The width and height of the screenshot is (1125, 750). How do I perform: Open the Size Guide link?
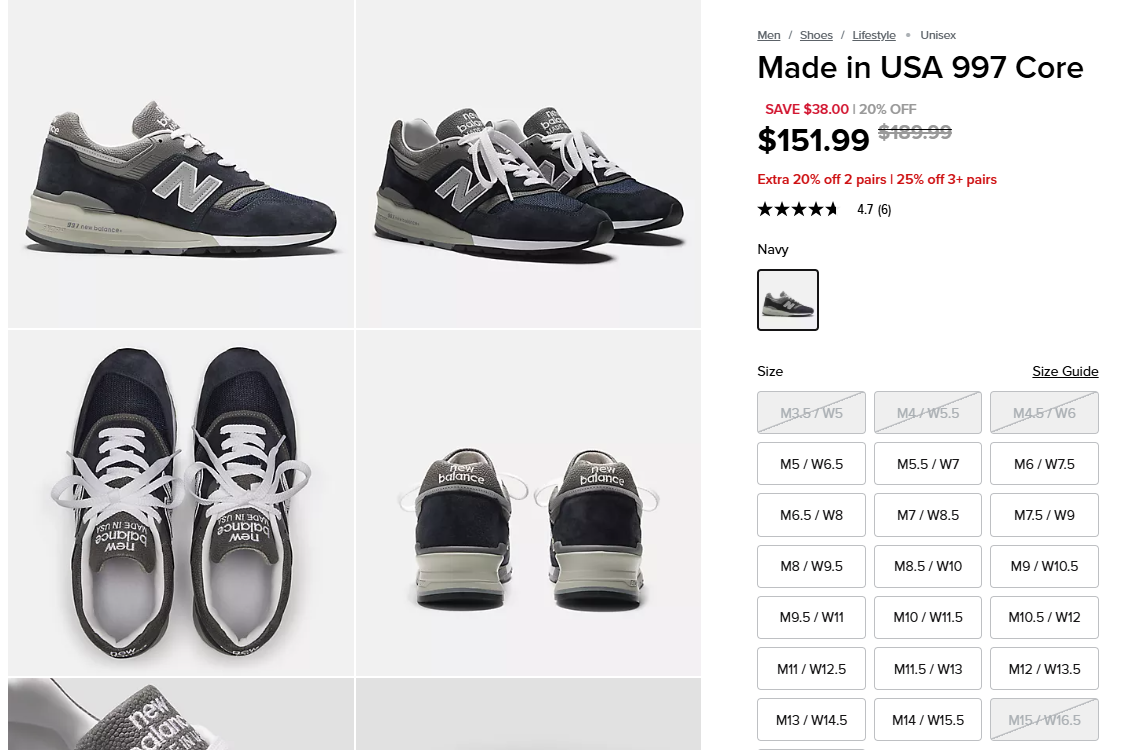click(1065, 371)
